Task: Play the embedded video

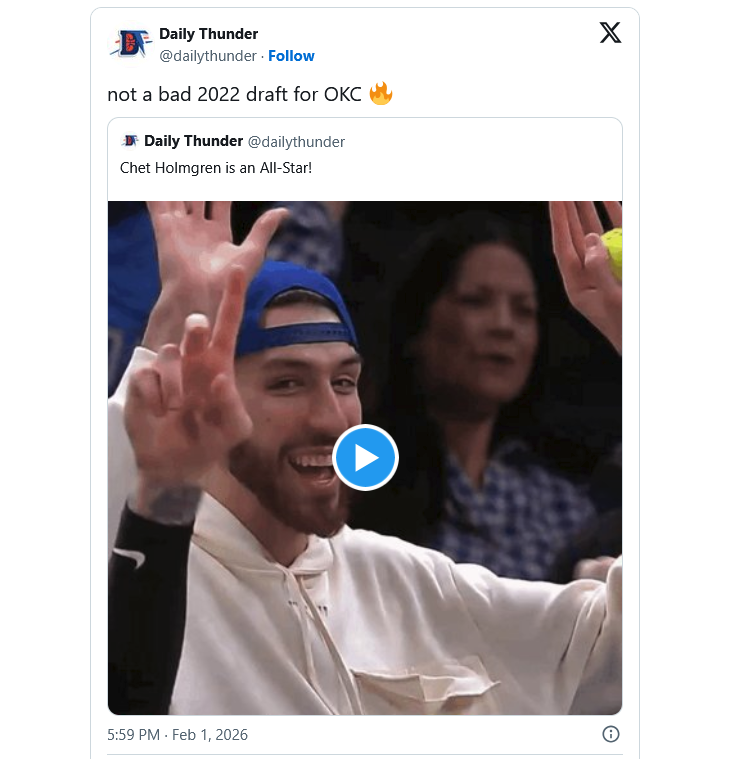Action: (365, 457)
